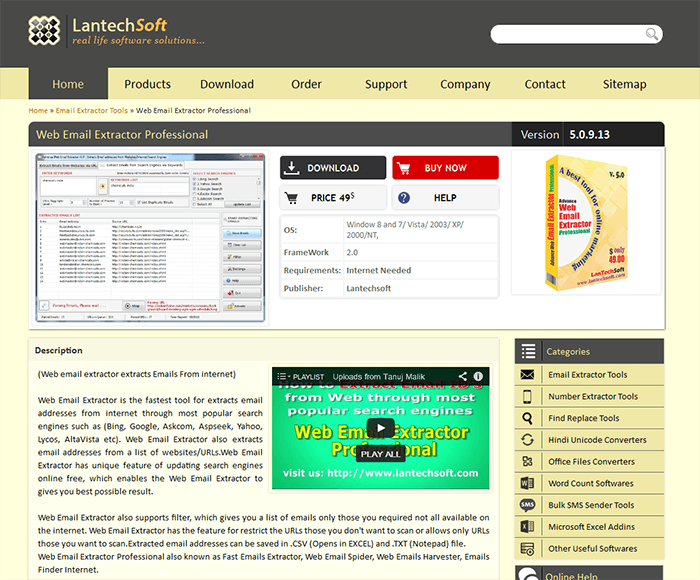
Task: Open the Support menu item
Action: click(x=386, y=84)
